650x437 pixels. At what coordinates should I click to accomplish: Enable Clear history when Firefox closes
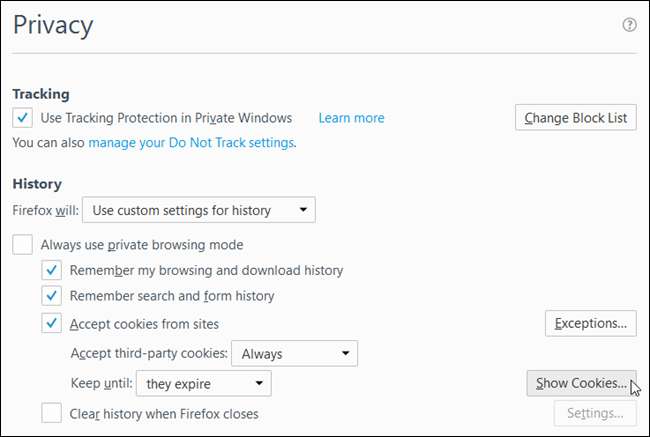52,412
